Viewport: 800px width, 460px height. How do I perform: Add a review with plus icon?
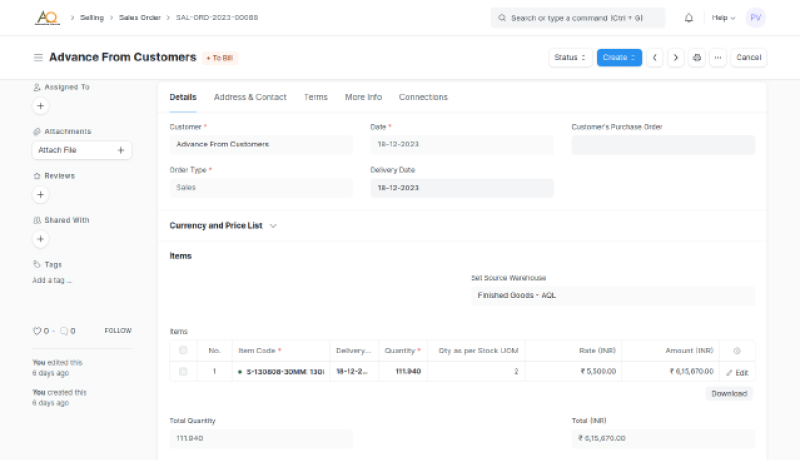click(x=41, y=194)
